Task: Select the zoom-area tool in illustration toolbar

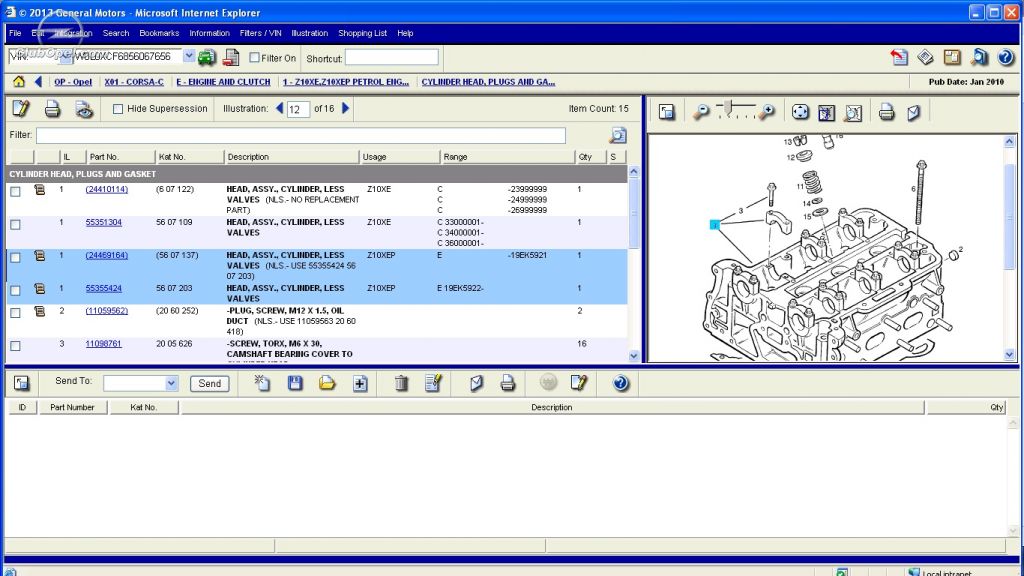Action: pyautogui.click(x=853, y=112)
